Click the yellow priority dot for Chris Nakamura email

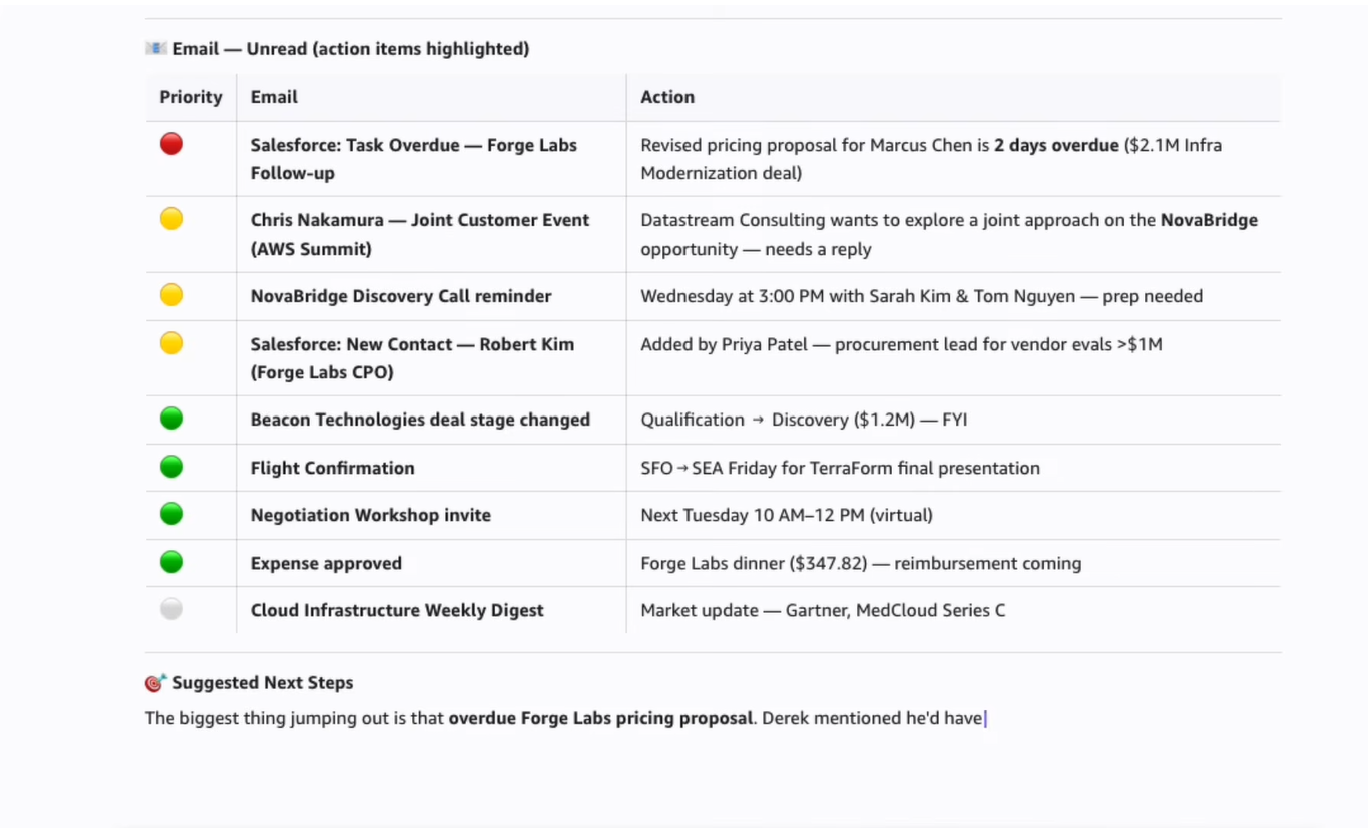point(171,219)
